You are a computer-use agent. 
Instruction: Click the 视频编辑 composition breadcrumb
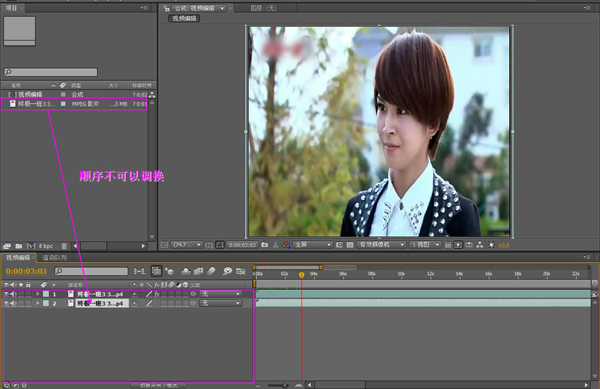click(184, 18)
